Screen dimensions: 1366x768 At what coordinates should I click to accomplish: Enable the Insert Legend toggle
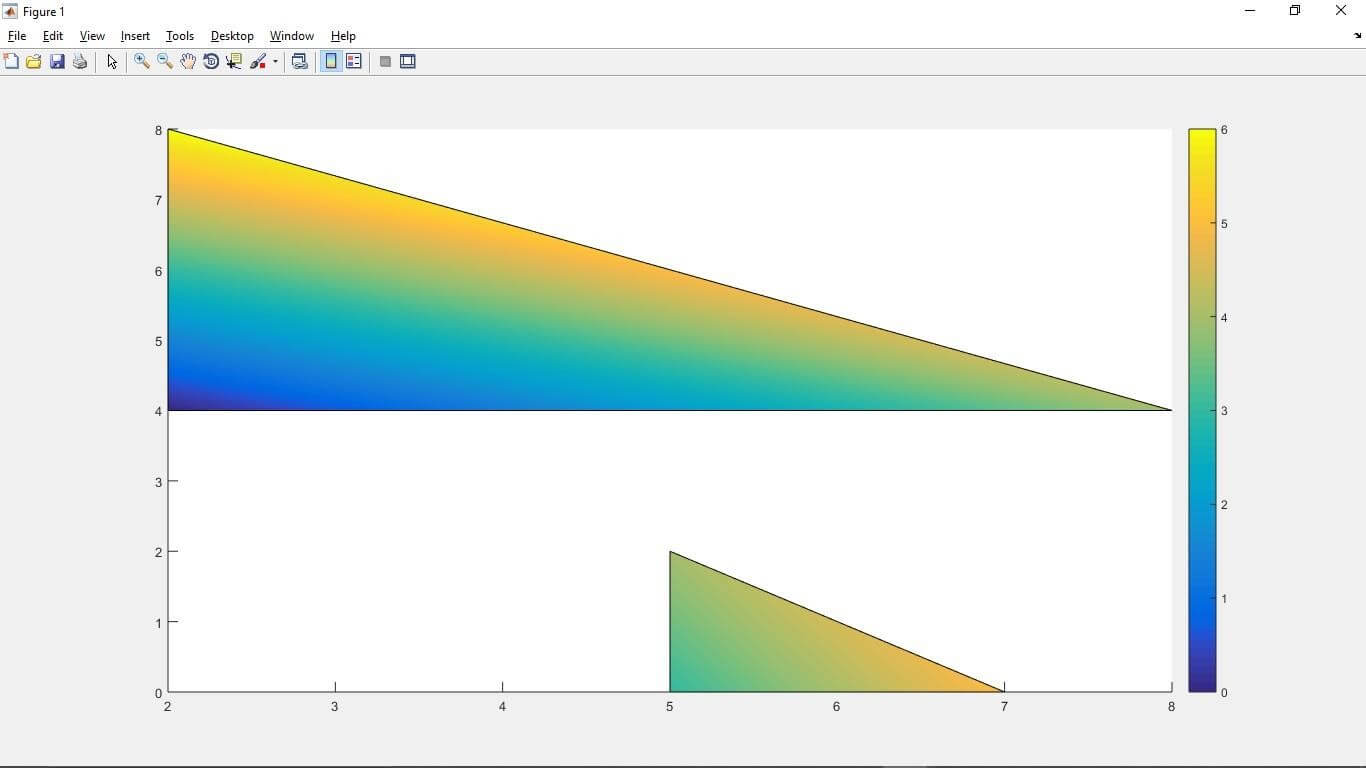click(354, 61)
